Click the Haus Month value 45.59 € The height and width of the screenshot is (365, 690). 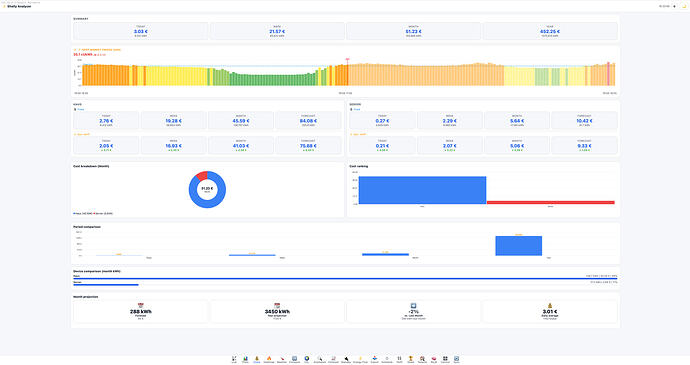pyautogui.click(x=241, y=121)
